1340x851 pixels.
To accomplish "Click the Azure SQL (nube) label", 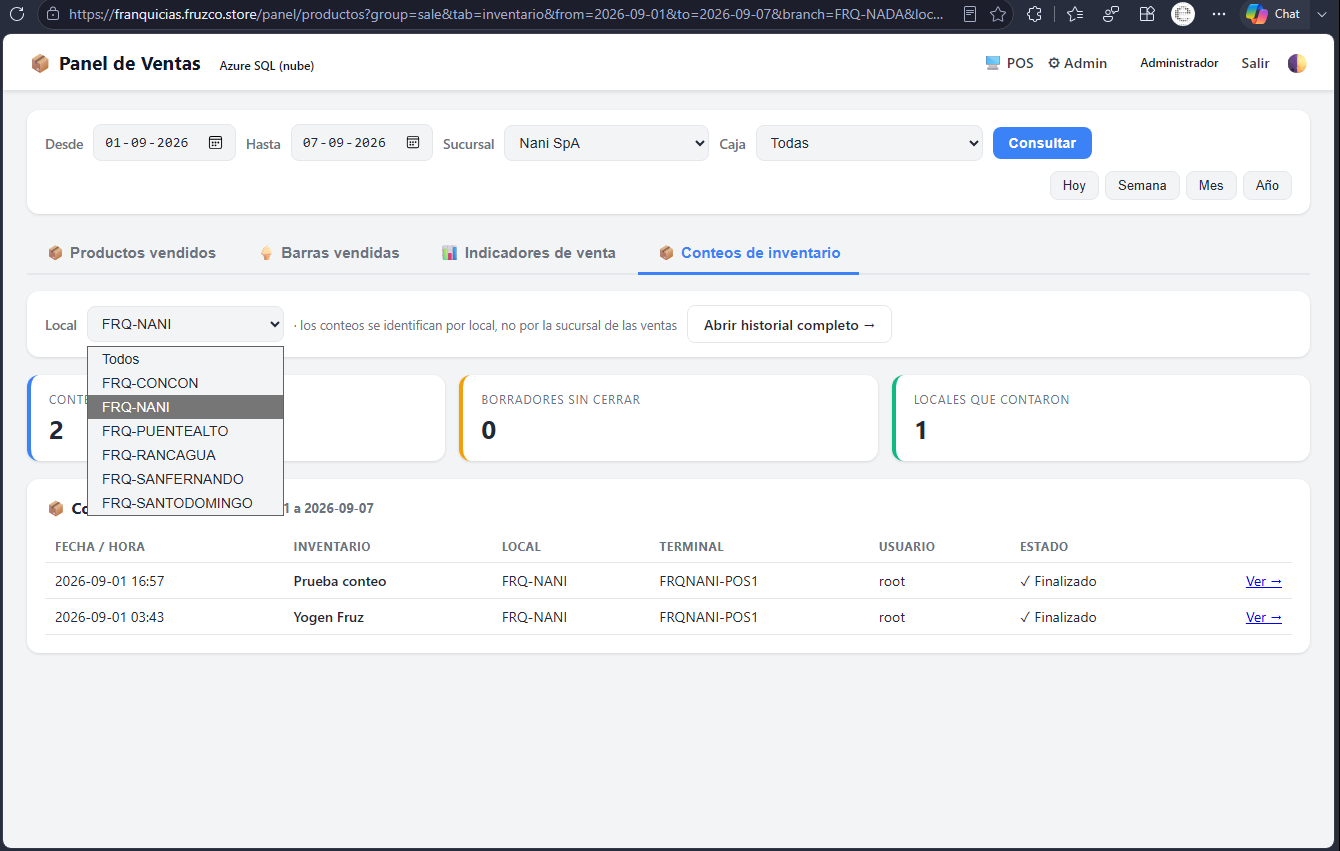I will [267, 65].
